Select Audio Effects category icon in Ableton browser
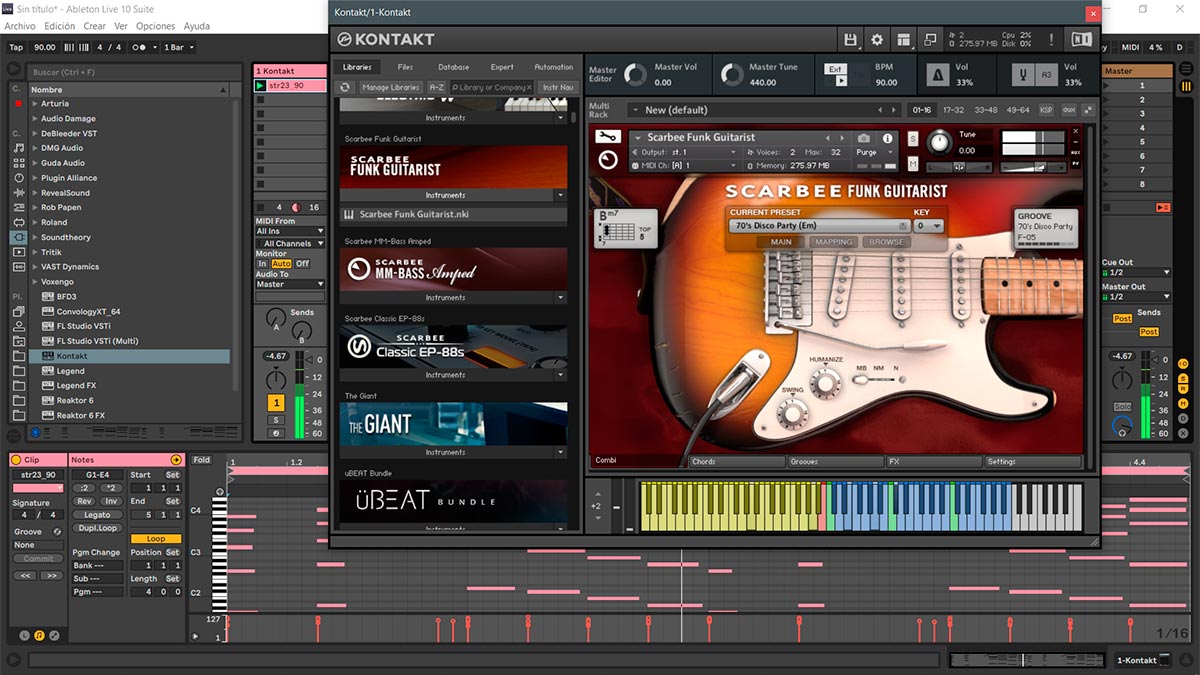Image resolution: width=1200 pixels, height=675 pixels. (x=18, y=192)
